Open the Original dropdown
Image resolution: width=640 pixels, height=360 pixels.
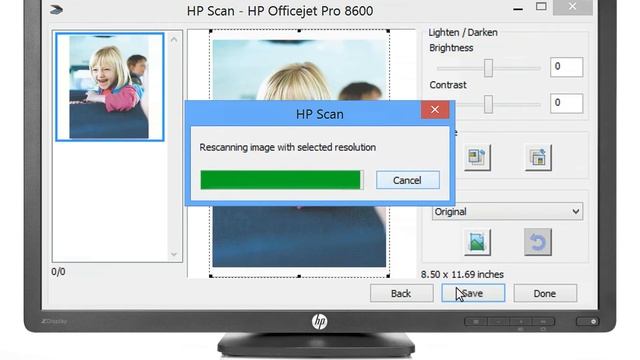[507, 212]
